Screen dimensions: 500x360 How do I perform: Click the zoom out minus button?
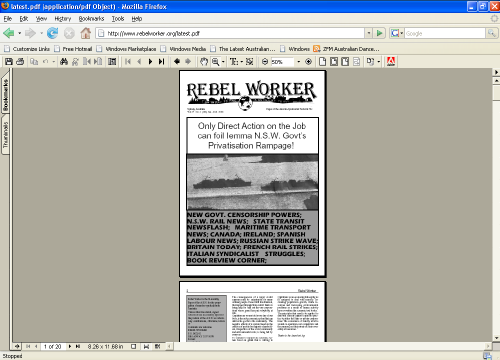pyautogui.click(x=265, y=62)
